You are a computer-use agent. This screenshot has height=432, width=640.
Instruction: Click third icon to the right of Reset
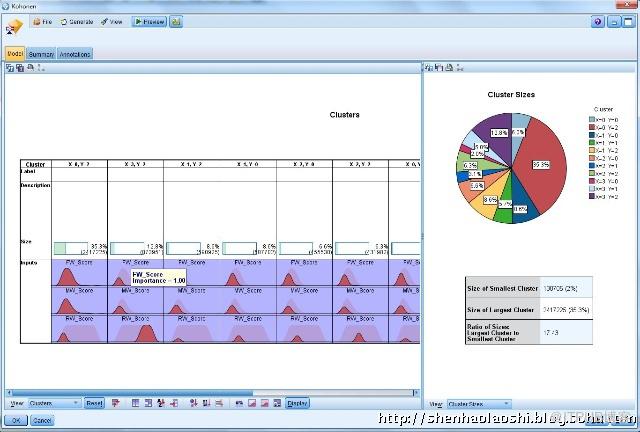coord(148,403)
